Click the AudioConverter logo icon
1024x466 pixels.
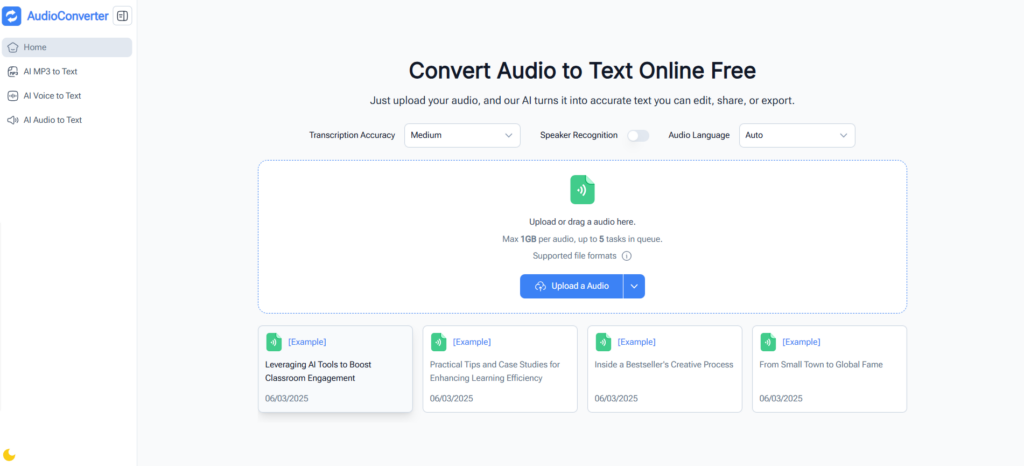pos(12,16)
